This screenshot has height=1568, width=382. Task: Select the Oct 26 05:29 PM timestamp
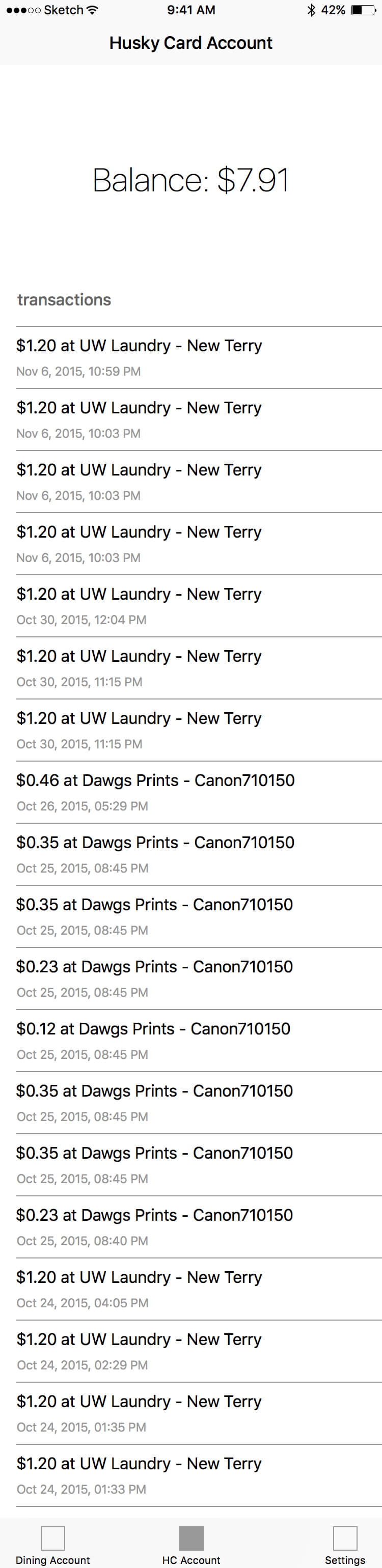(x=82, y=806)
